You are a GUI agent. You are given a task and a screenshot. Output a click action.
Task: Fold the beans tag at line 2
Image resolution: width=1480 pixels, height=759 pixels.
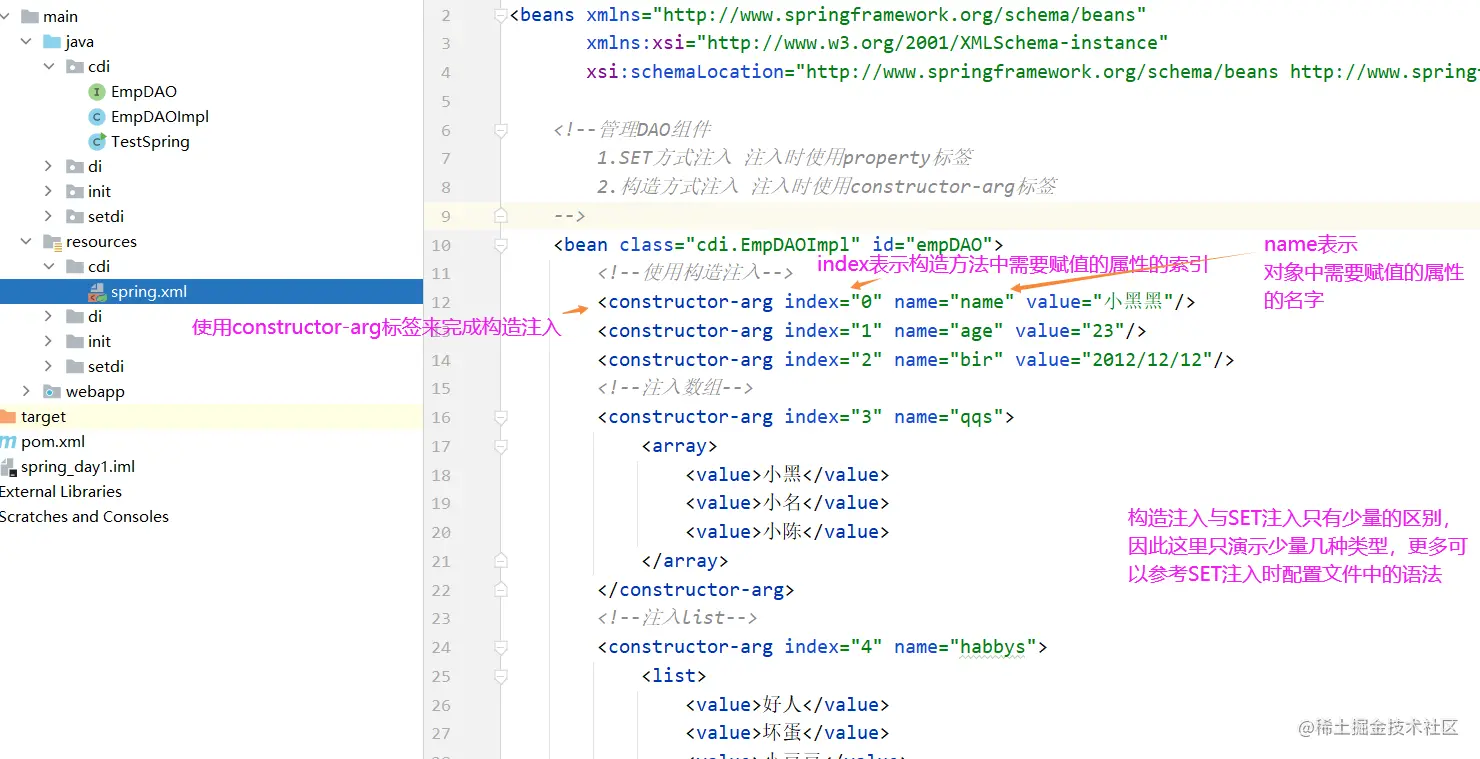[x=501, y=15]
